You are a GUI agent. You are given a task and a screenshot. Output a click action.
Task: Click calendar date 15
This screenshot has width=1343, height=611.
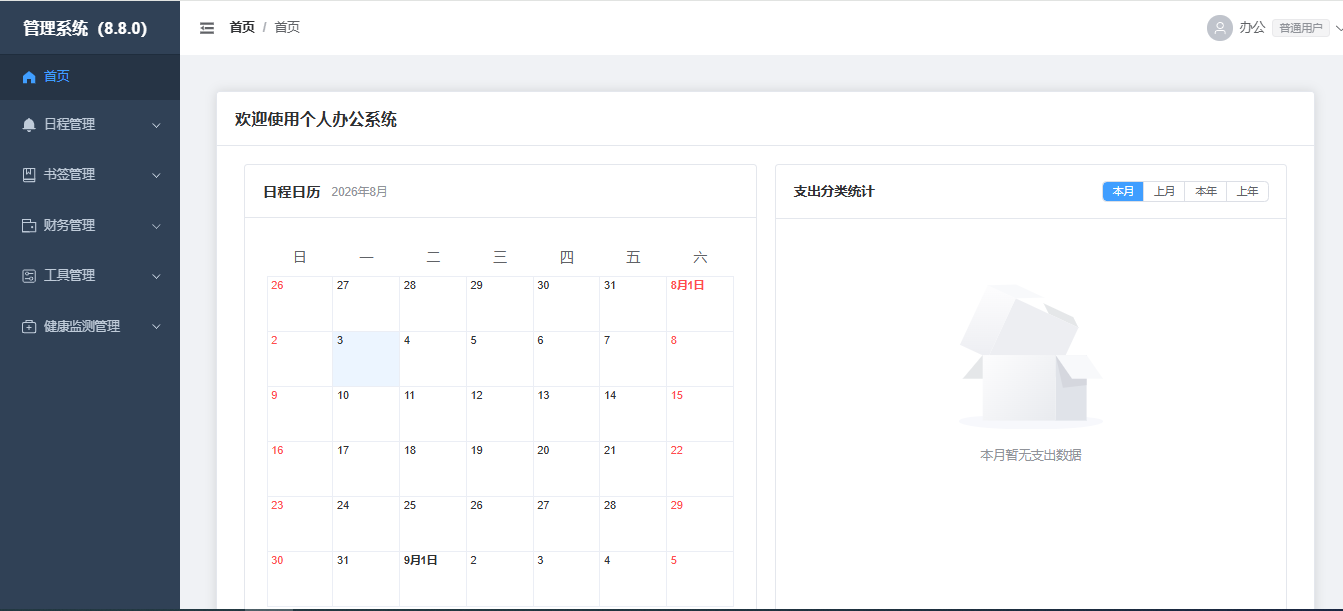700,414
